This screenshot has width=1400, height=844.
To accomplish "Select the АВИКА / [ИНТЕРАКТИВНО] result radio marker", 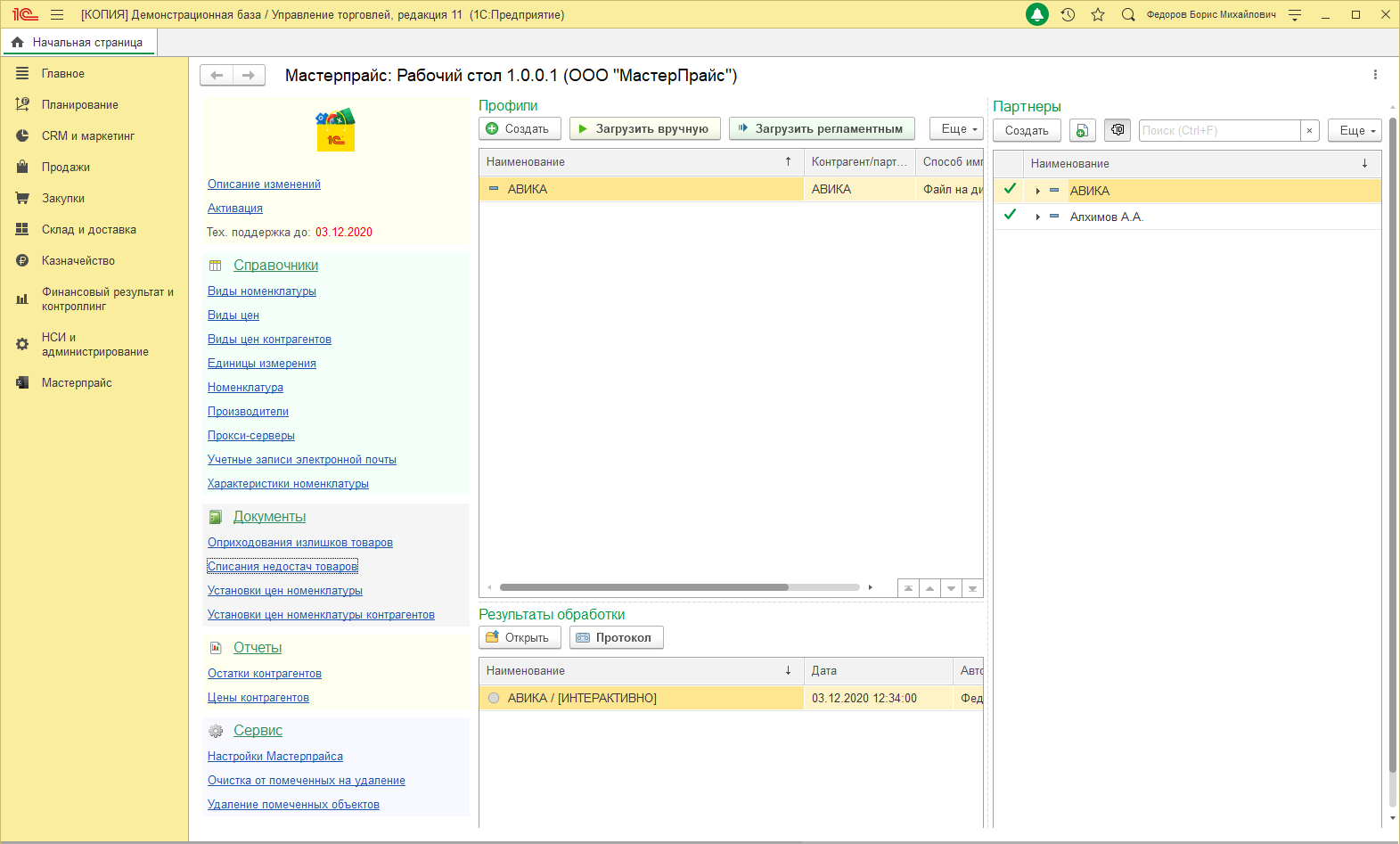I will (x=494, y=698).
